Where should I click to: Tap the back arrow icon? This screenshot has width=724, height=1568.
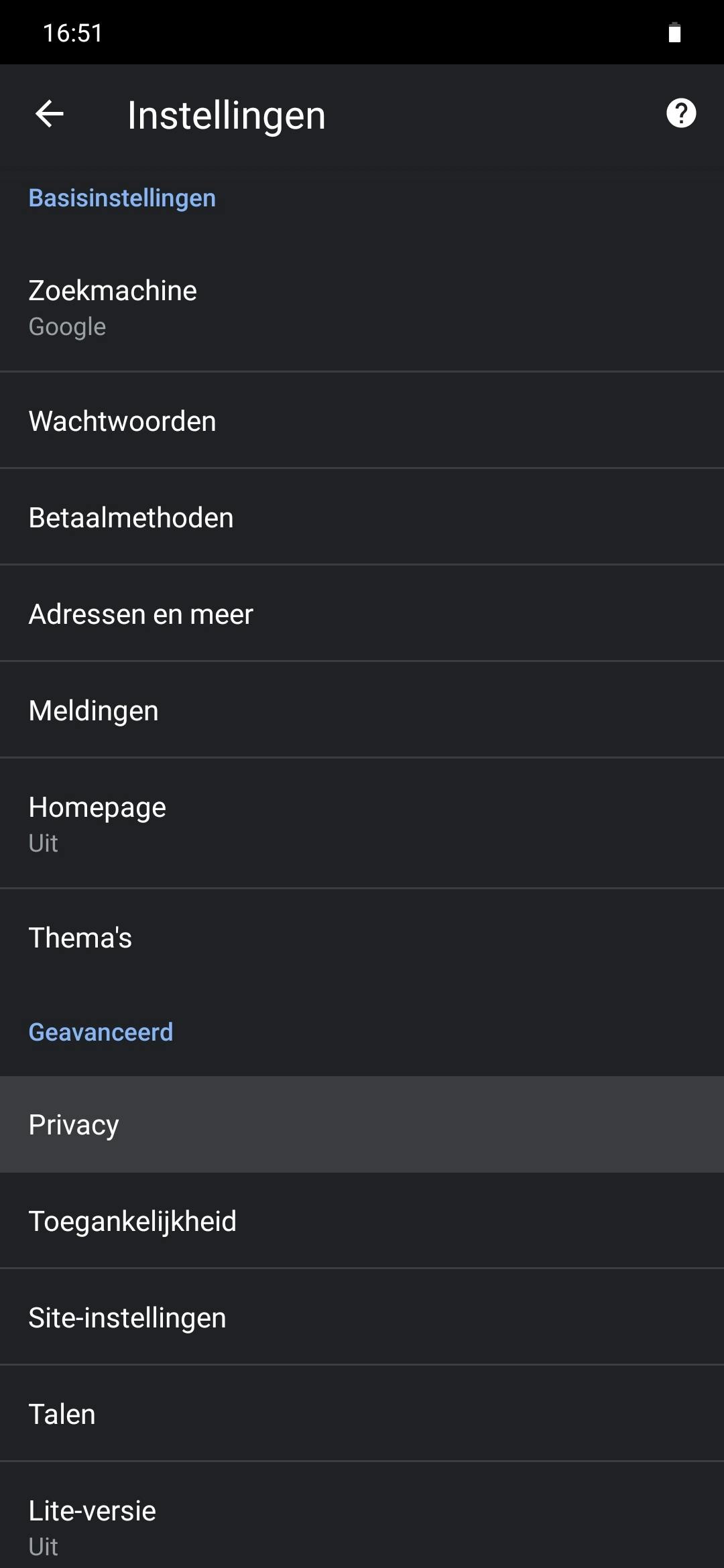(x=49, y=114)
